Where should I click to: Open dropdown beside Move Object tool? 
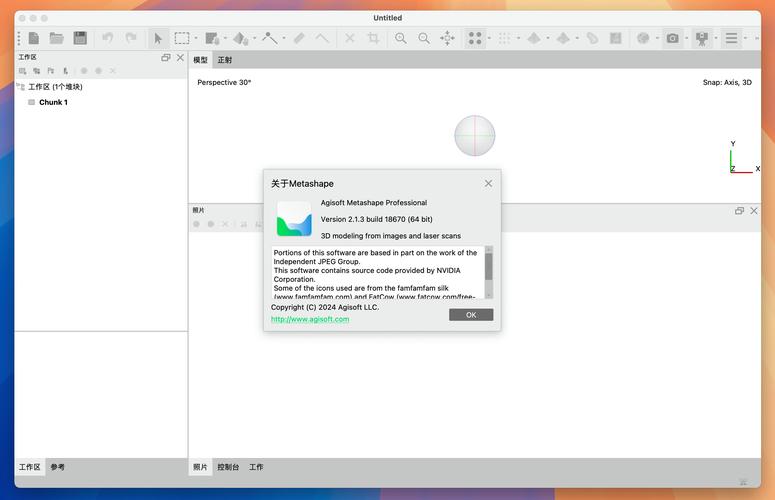(x=255, y=38)
